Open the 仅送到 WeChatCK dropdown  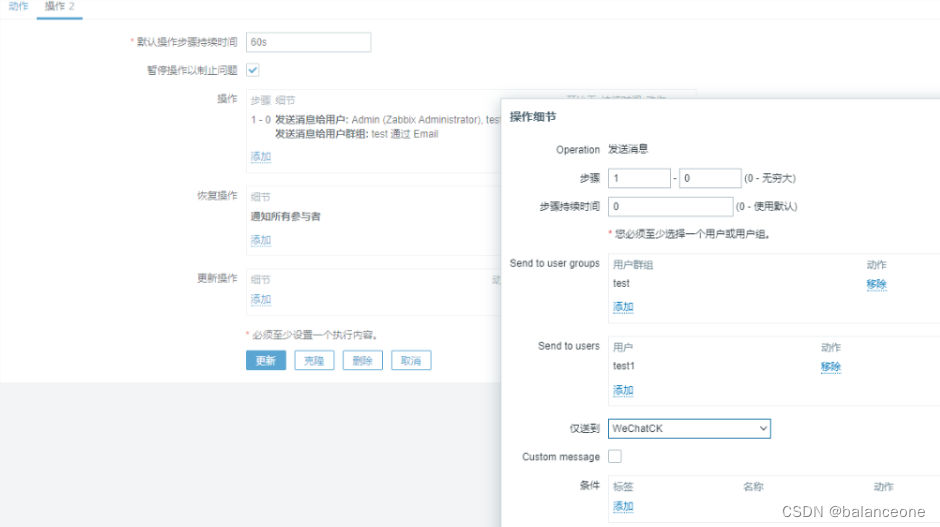point(689,429)
